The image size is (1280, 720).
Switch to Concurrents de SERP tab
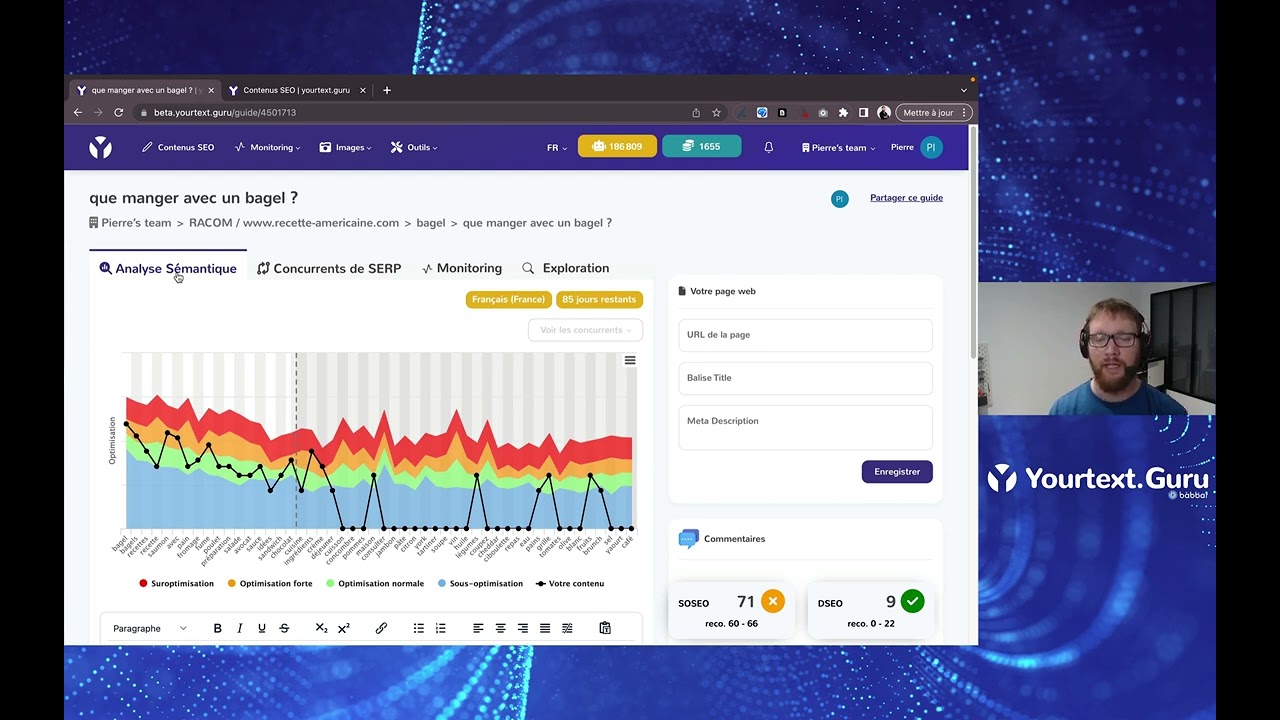(329, 268)
